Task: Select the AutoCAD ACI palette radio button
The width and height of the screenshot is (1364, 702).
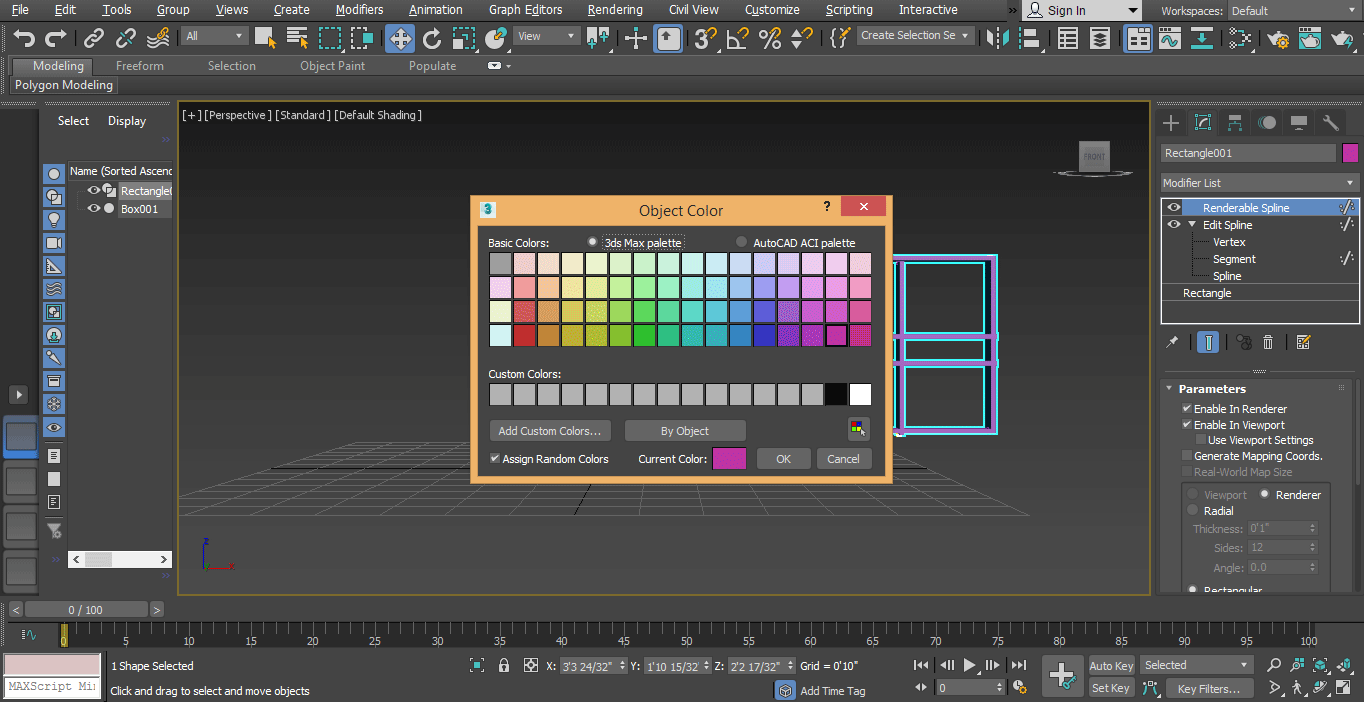Action: [x=740, y=242]
